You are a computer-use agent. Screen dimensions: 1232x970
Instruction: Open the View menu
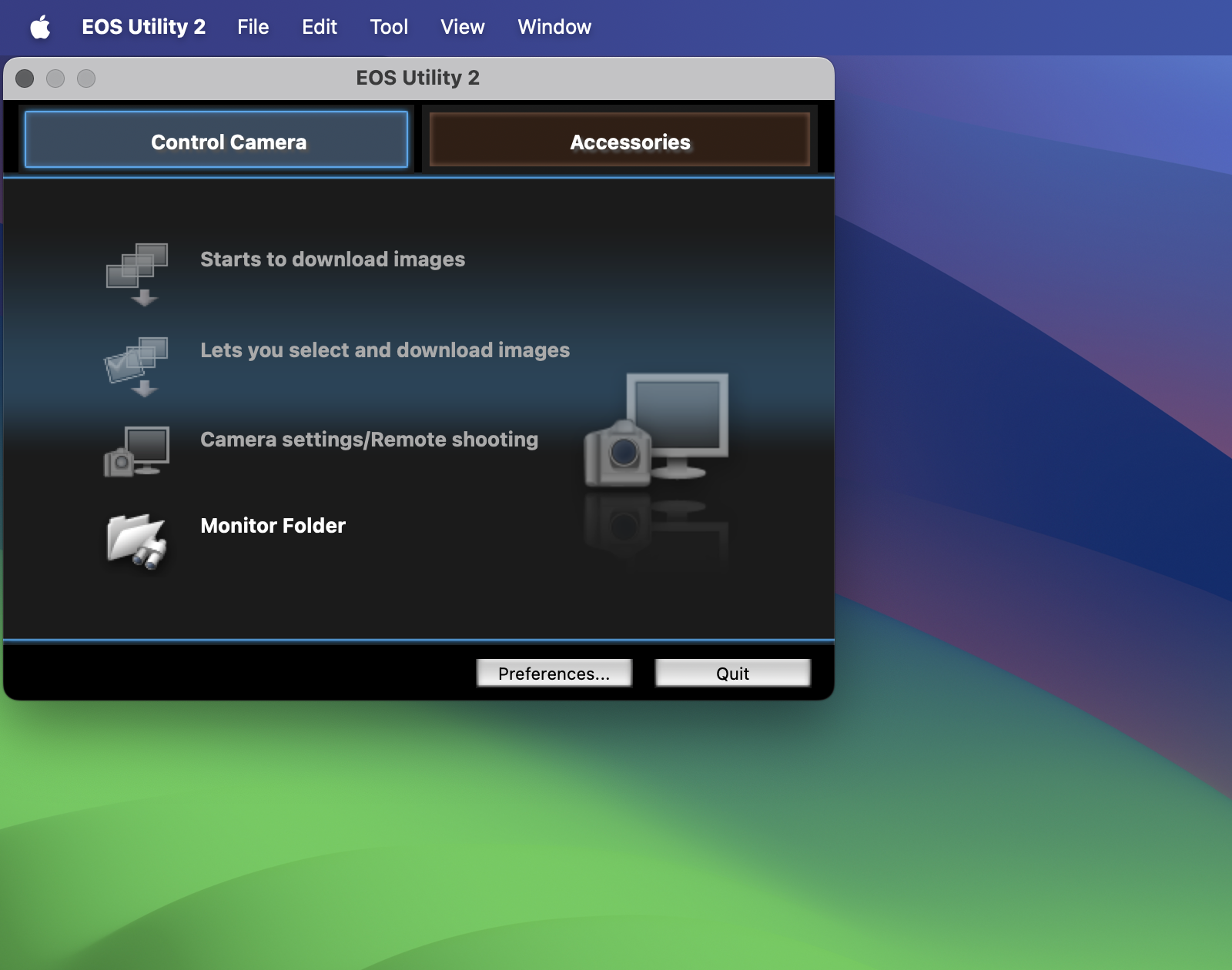point(462,27)
